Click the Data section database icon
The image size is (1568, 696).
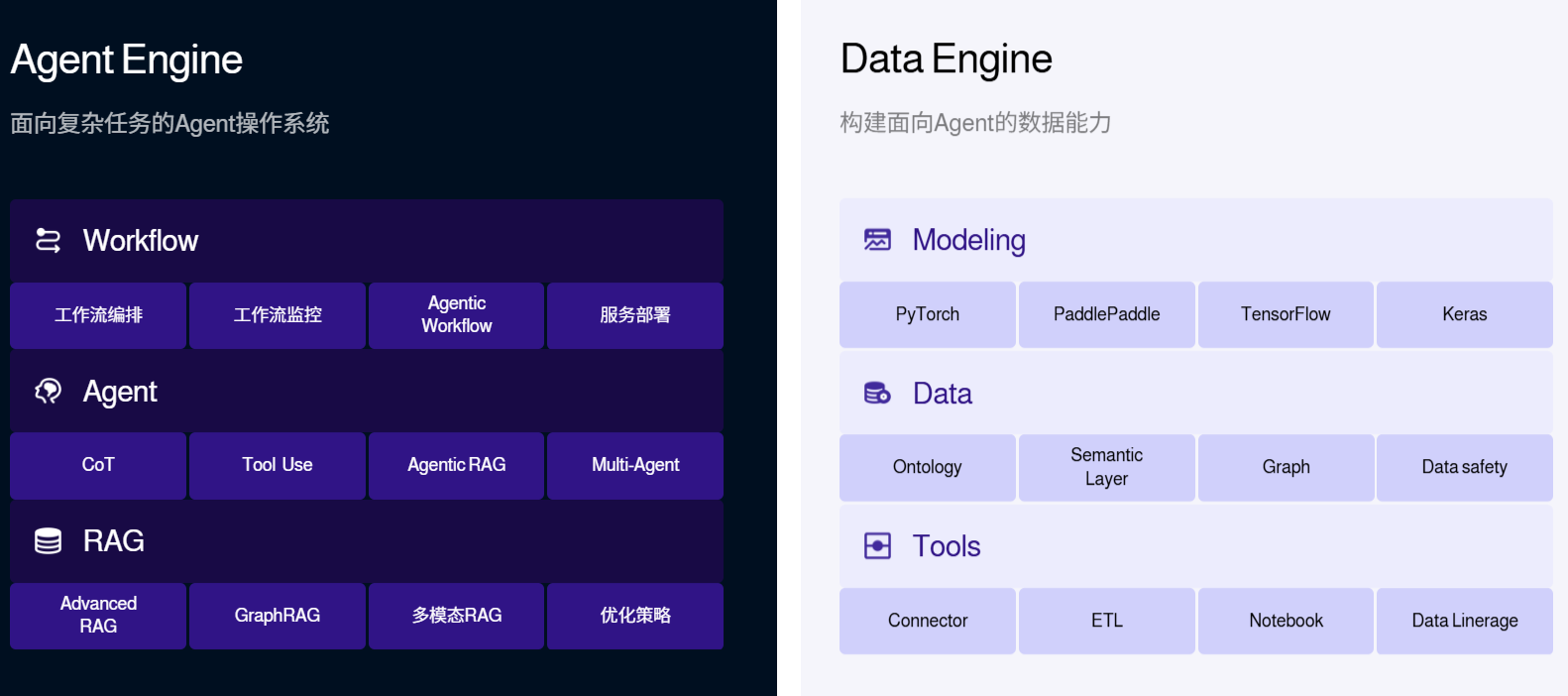tap(877, 394)
